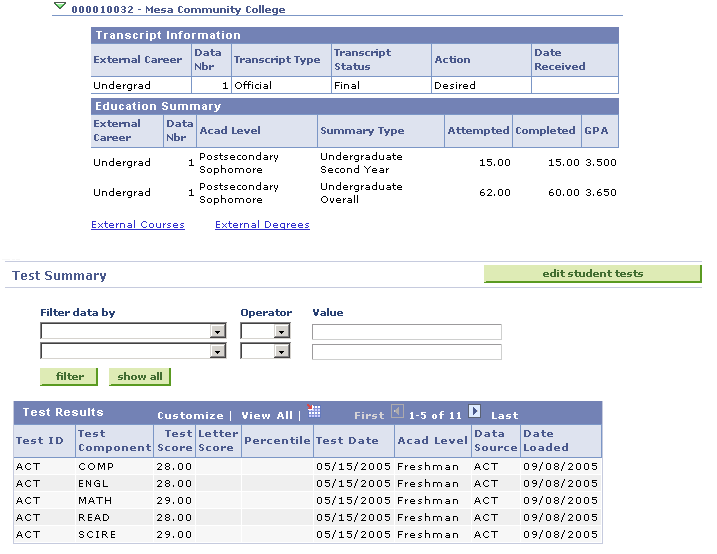The image size is (717, 554).
Task: Click First in Test Results navigation
Action: [369, 416]
